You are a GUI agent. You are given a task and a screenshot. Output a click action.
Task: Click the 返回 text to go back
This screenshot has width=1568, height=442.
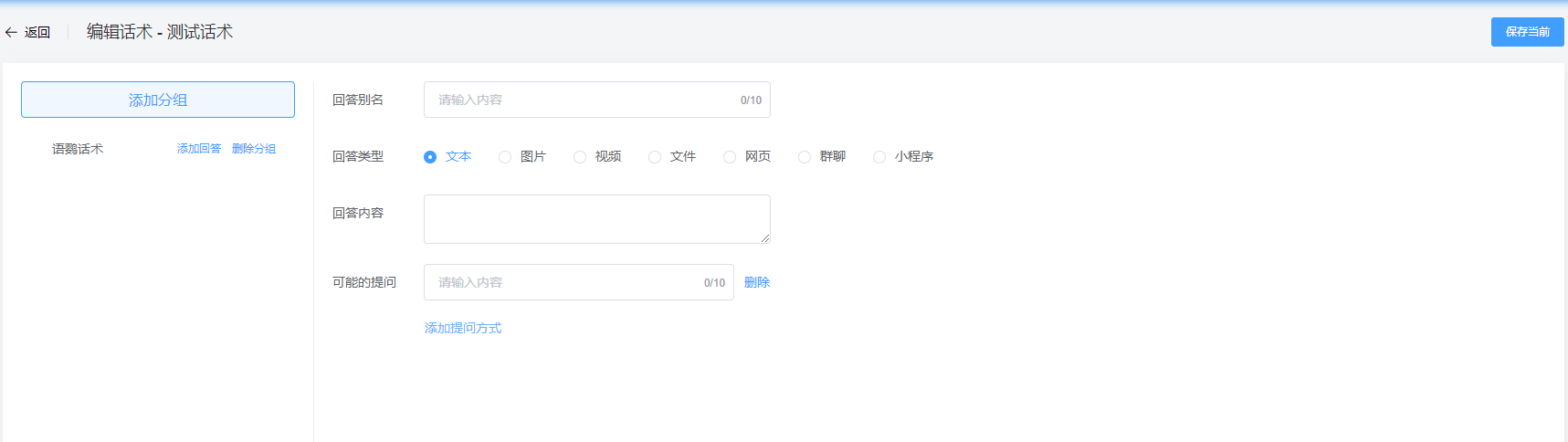point(37,32)
